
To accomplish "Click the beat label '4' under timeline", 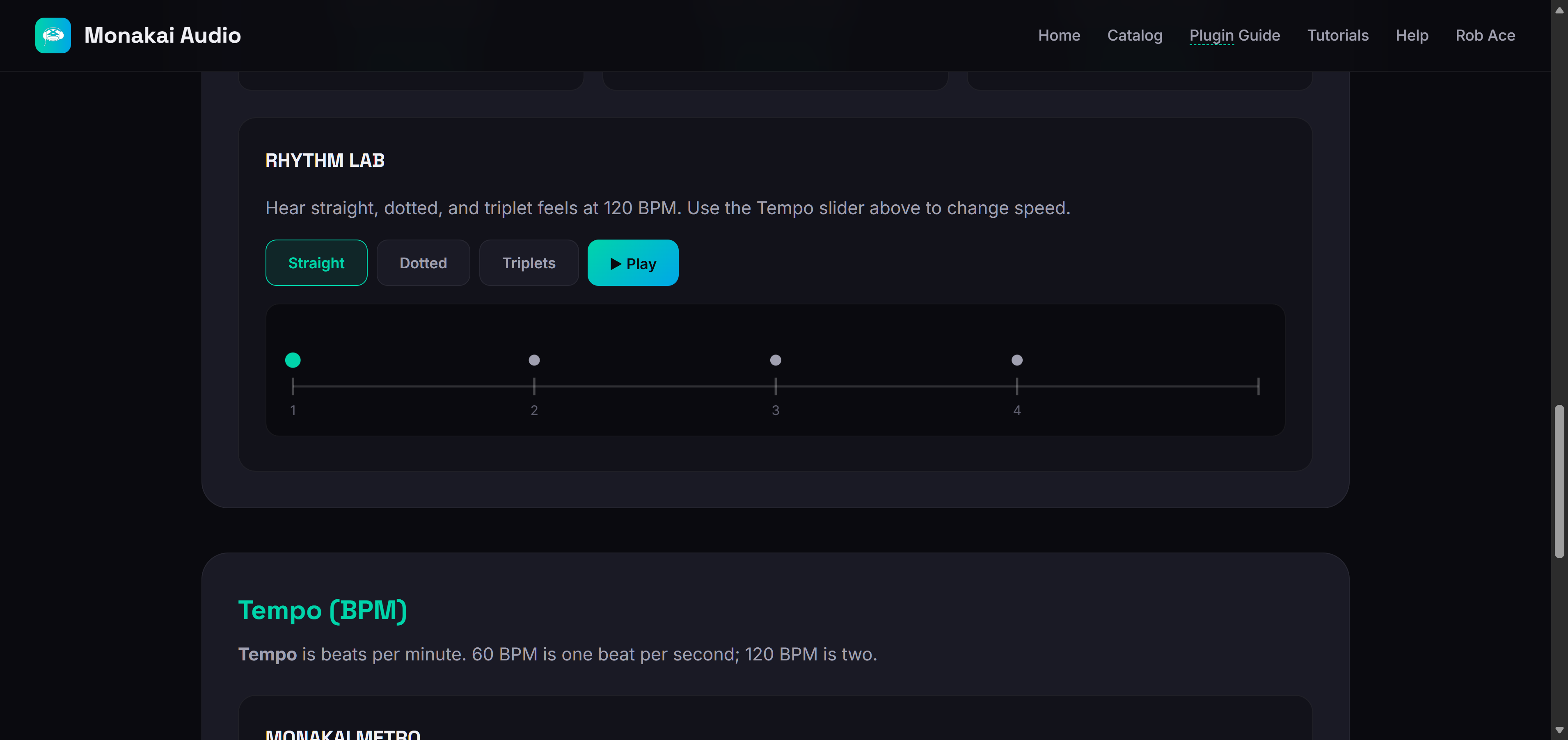I will point(1016,410).
